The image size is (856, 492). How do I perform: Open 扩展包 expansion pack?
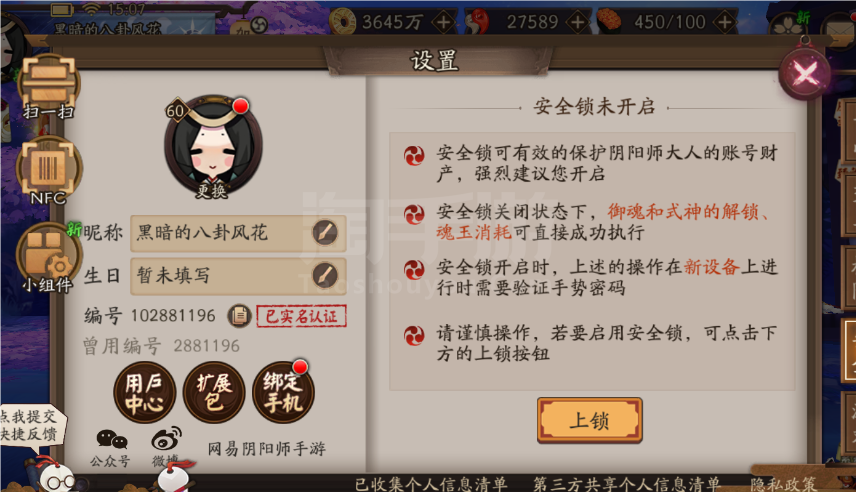pos(214,393)
